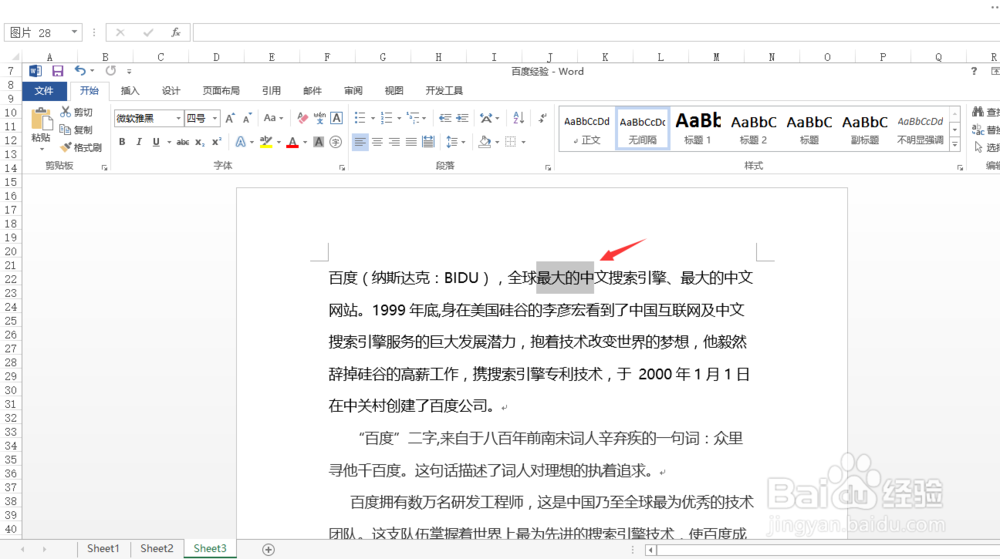Open the font name dropdown 微软雅黑
The image size is (1000, 559).
[178, 119]
